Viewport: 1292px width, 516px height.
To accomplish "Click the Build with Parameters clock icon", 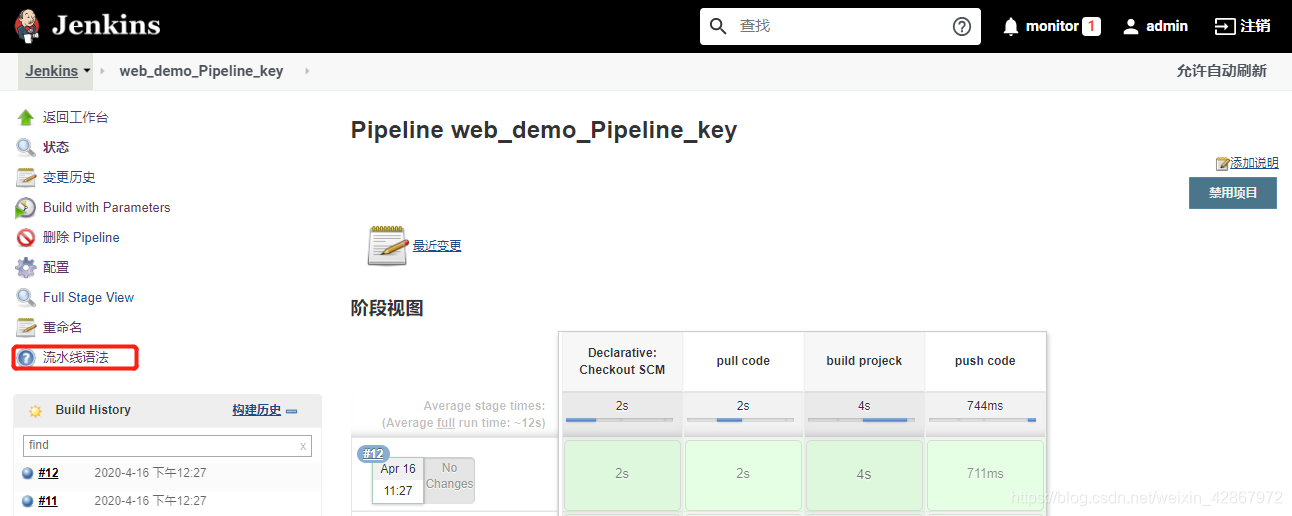I will (26, 207).
